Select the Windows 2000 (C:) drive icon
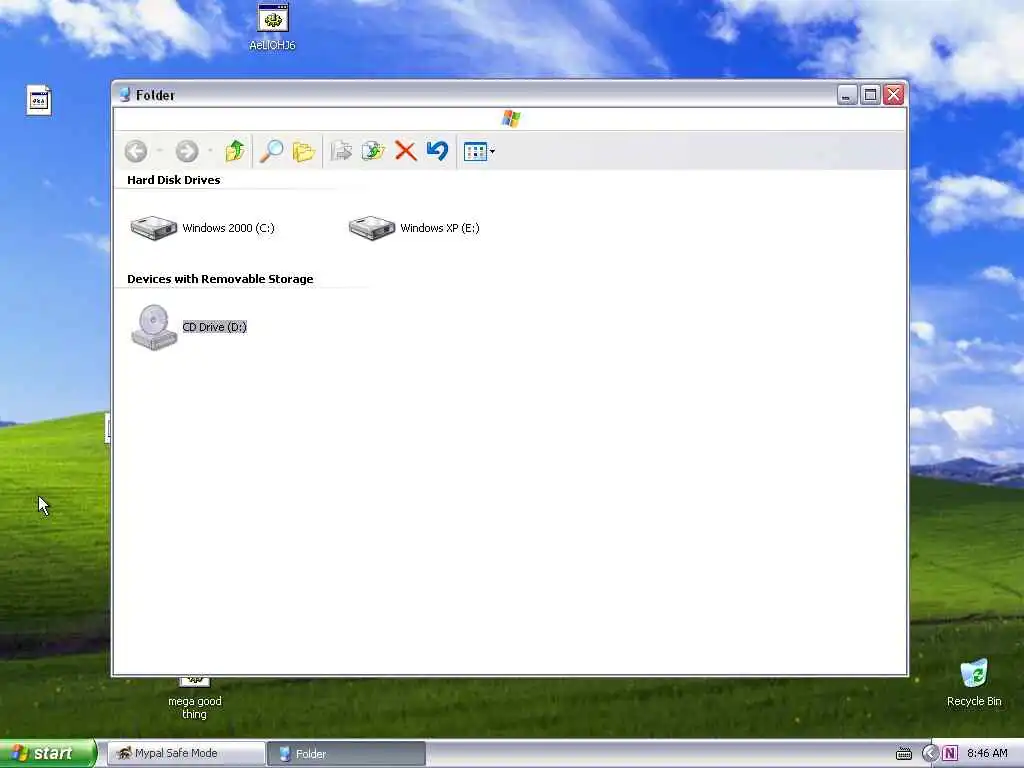 tap(153, 228)
